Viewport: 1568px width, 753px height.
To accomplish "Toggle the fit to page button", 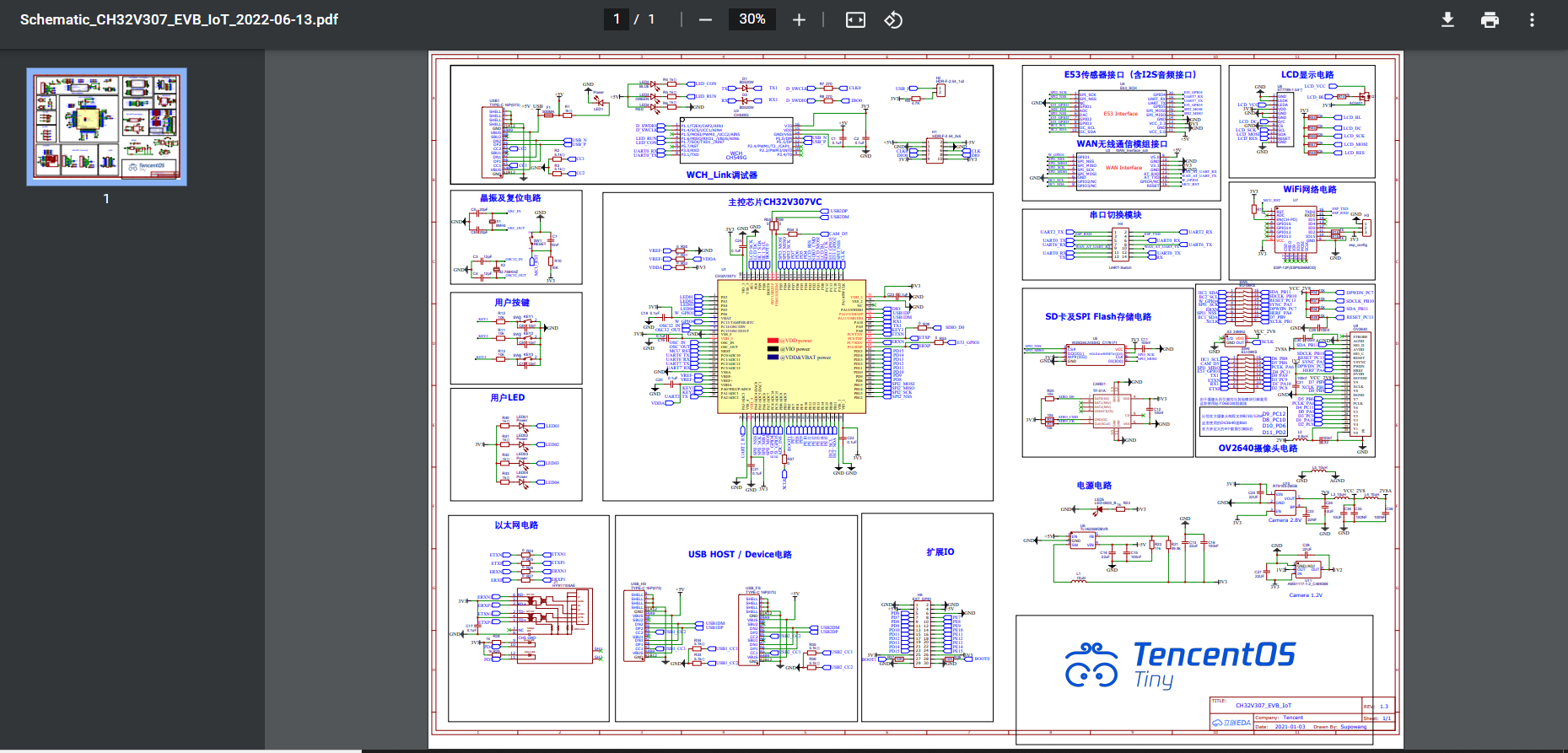I will pyautogui.click(x=855, y=19).
